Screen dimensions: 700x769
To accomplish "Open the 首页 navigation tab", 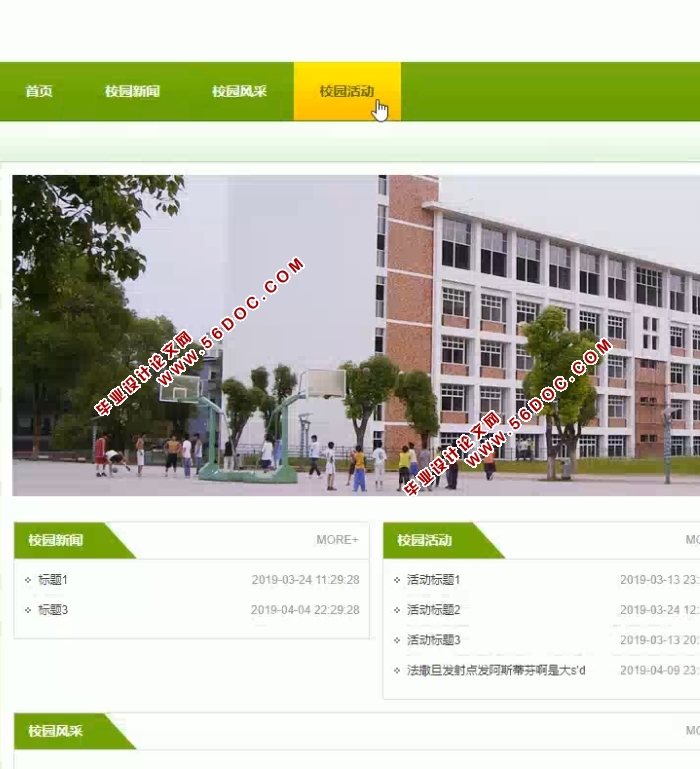I will click(x=39, y=91).
